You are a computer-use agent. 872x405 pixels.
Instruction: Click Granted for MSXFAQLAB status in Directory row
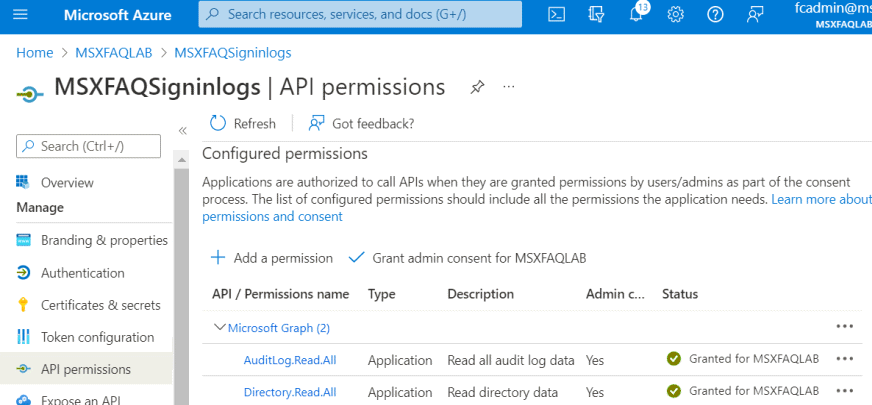coord(754,391)
